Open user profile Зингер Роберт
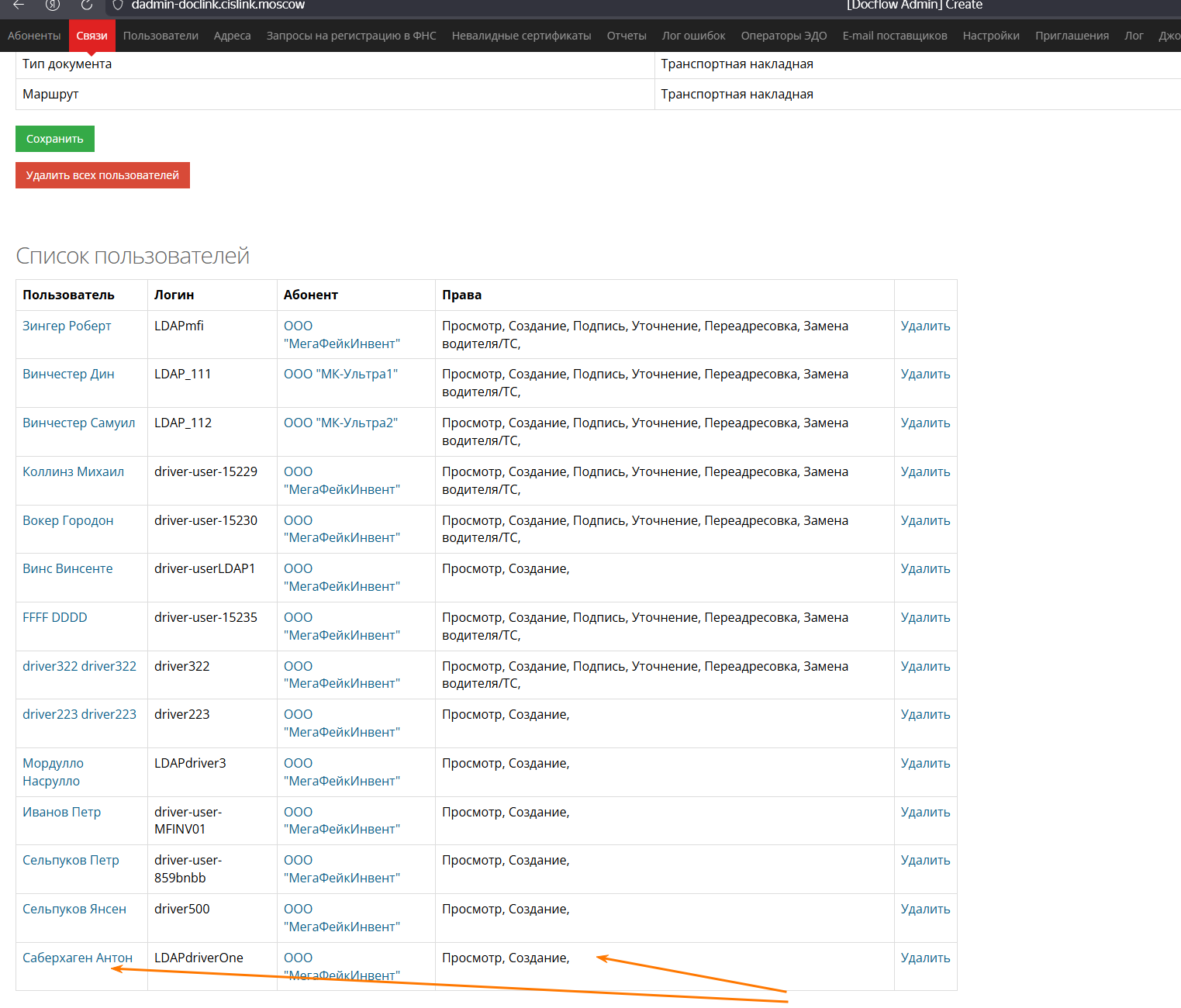 coord(67,326)
